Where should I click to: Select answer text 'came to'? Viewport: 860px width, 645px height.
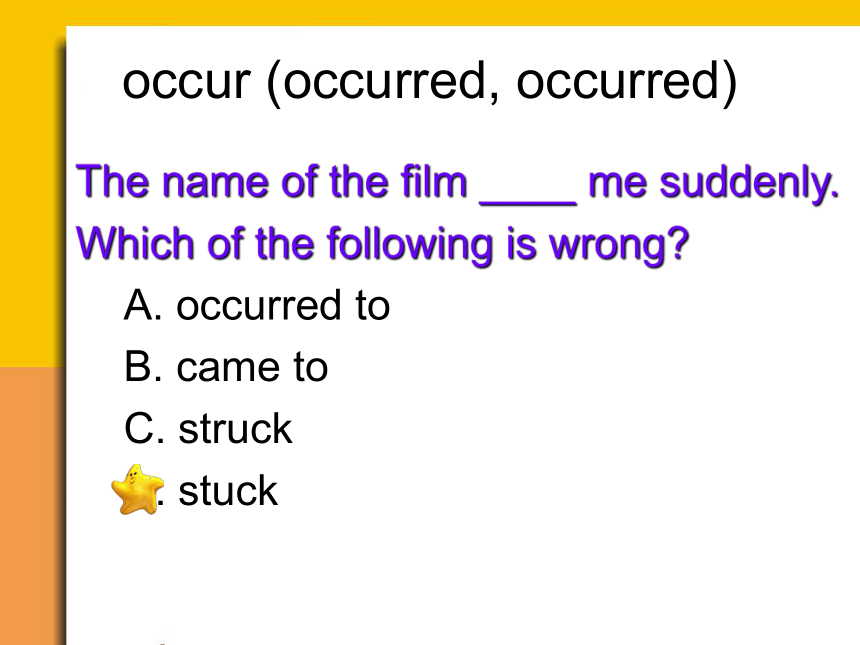[252, 367]
